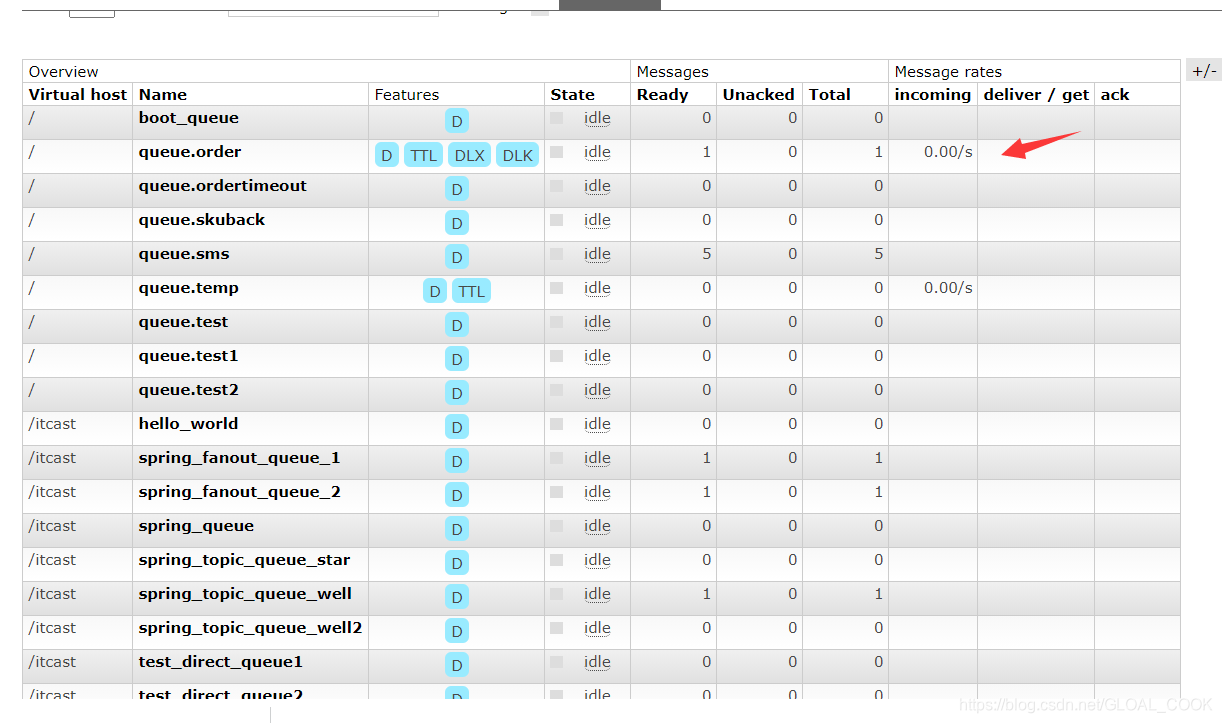This screenshot has height=723, width=1222.
Task: Open the queue.order details
Action: pos(190,152)
